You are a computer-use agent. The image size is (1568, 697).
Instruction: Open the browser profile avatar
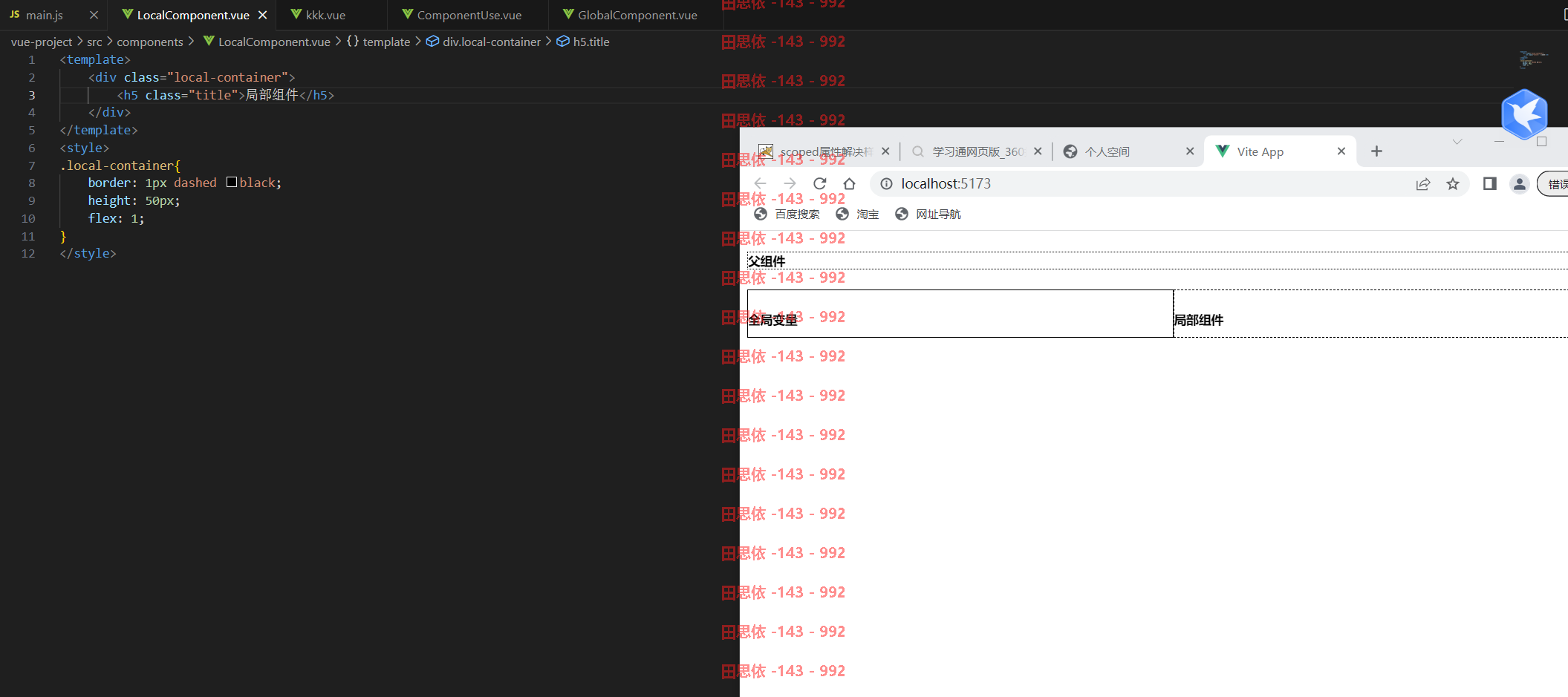pyautogui.click(x=1519, y=184)
